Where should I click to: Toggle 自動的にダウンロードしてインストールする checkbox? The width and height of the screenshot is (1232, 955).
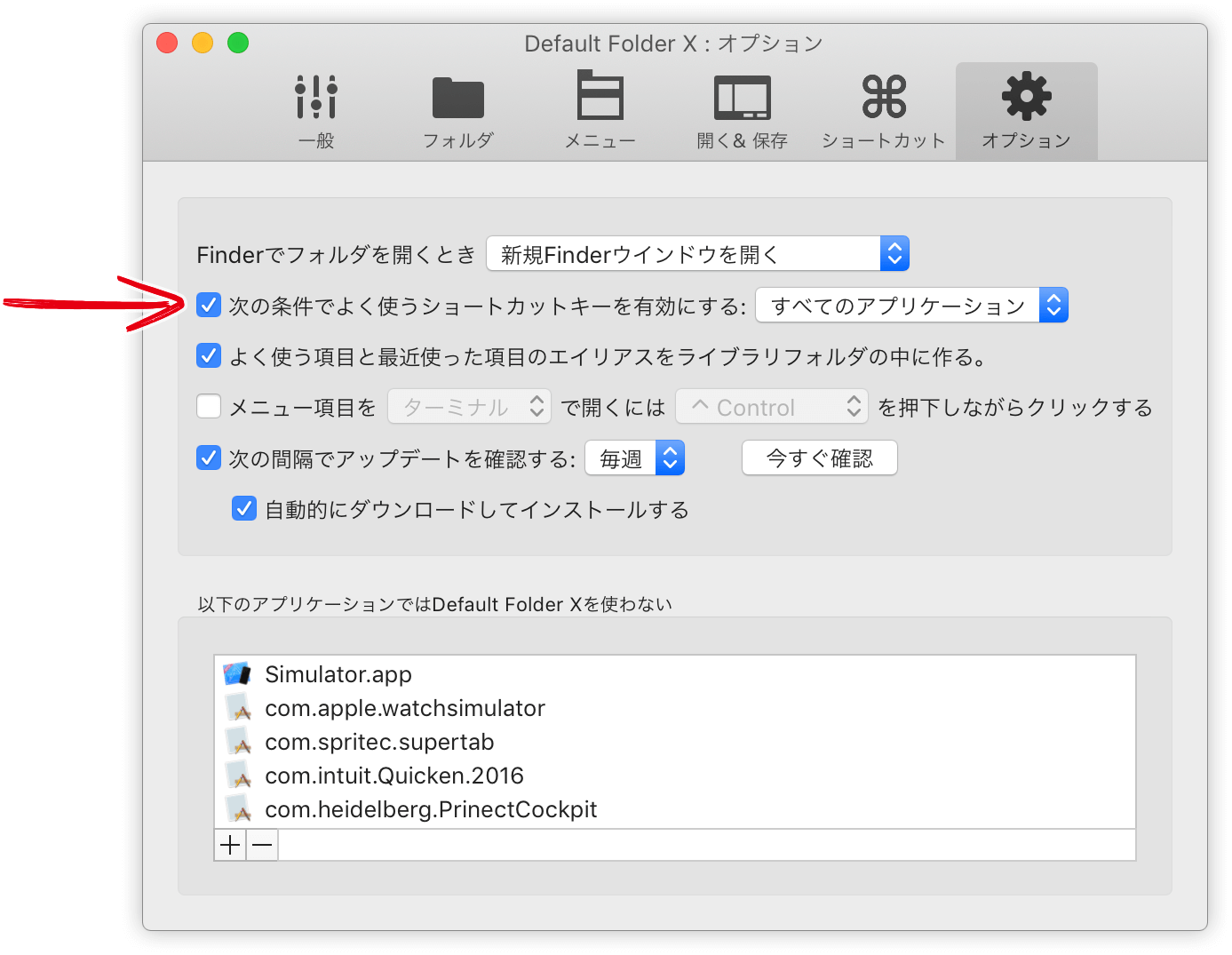coord(244,508)
